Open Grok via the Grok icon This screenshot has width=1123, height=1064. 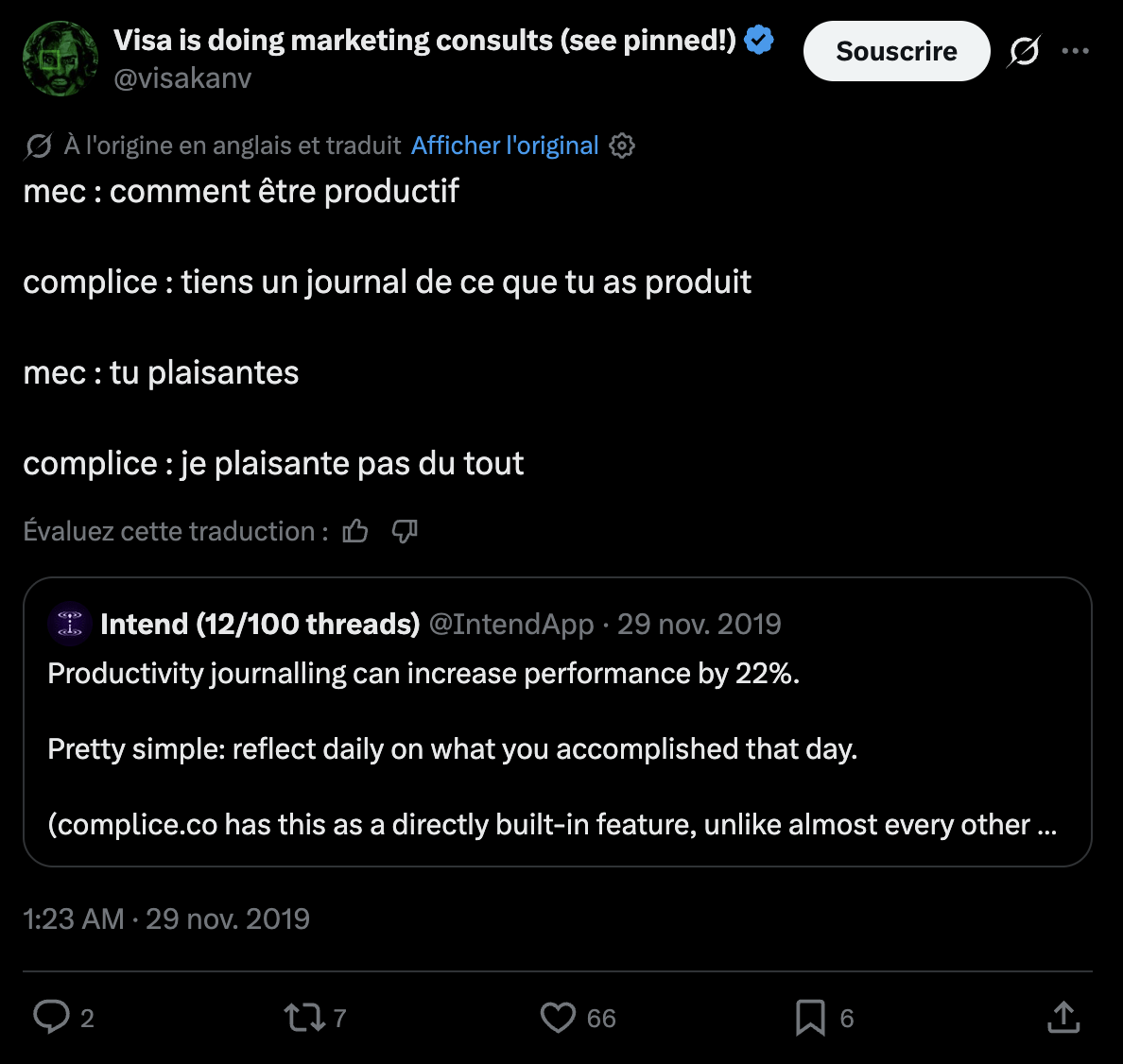click(1024, 51)
